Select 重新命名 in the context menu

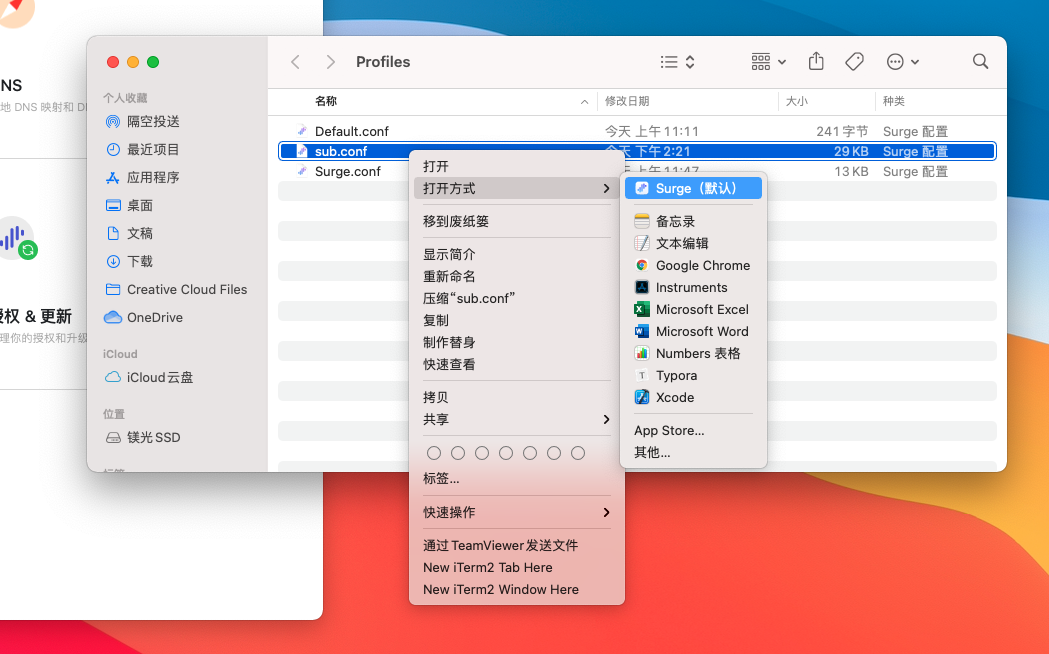click(449, 277)
